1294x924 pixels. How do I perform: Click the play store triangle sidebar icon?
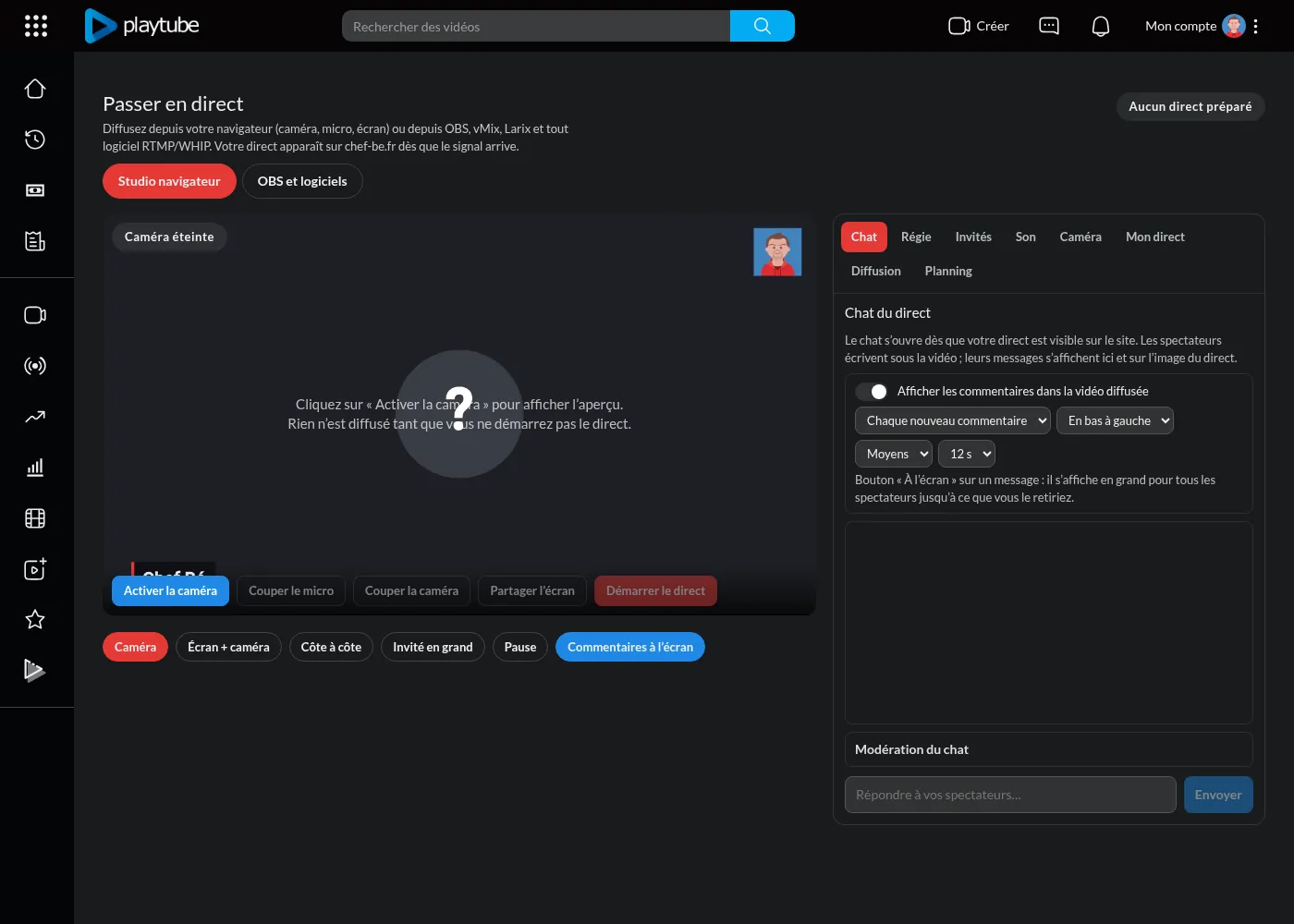35,670
